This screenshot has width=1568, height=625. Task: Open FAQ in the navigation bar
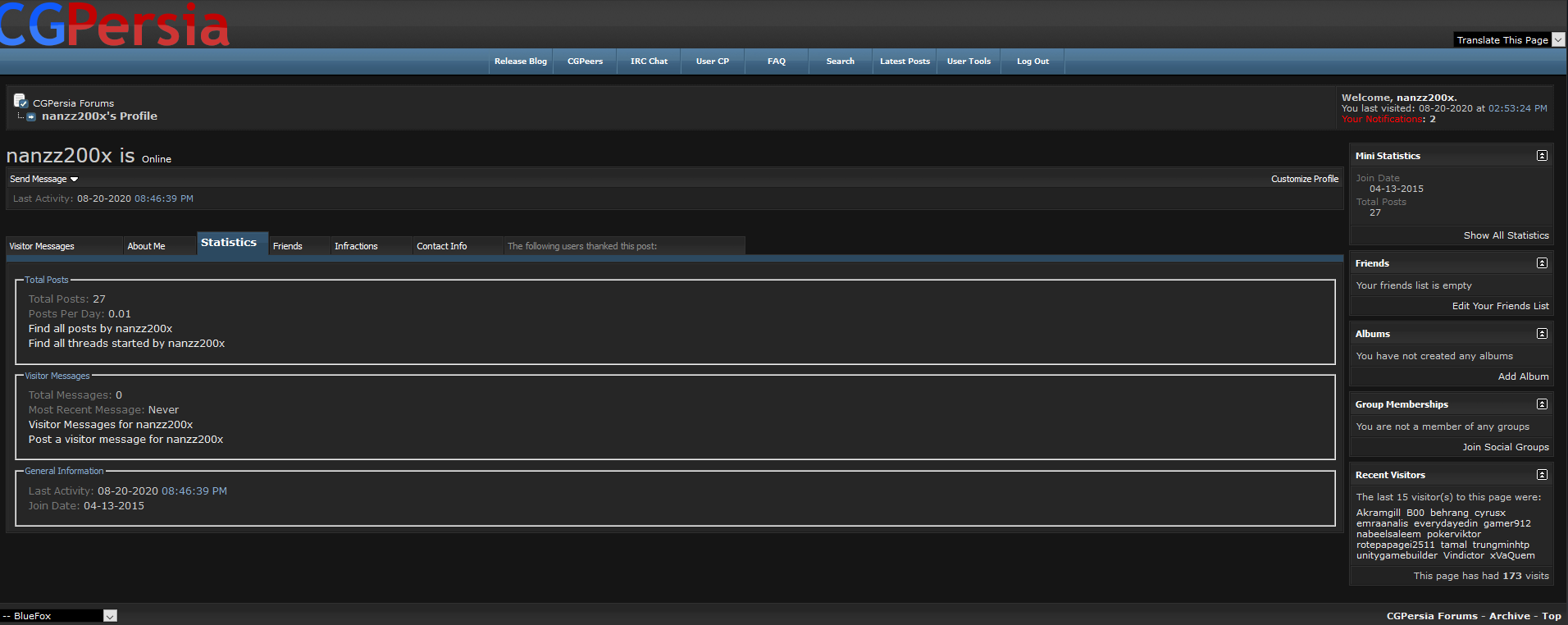pos(777,62)
